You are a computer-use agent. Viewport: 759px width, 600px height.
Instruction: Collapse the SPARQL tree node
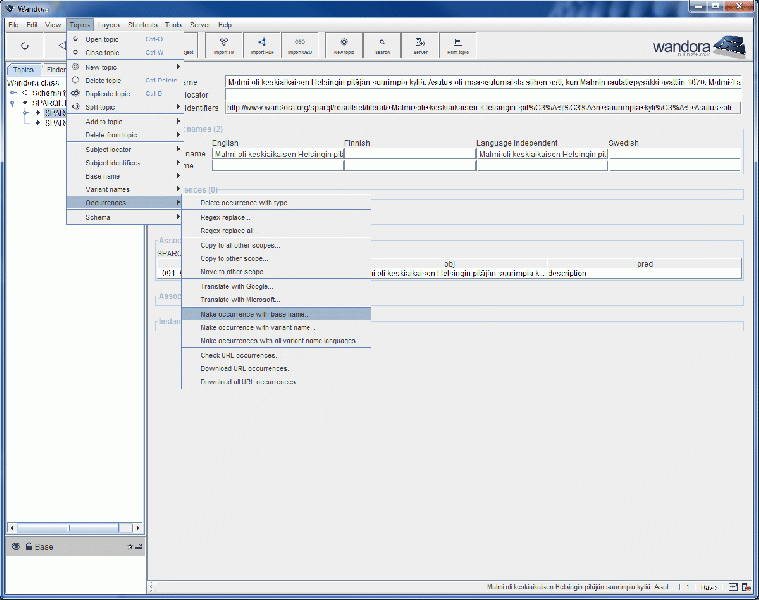coord(11,103)
